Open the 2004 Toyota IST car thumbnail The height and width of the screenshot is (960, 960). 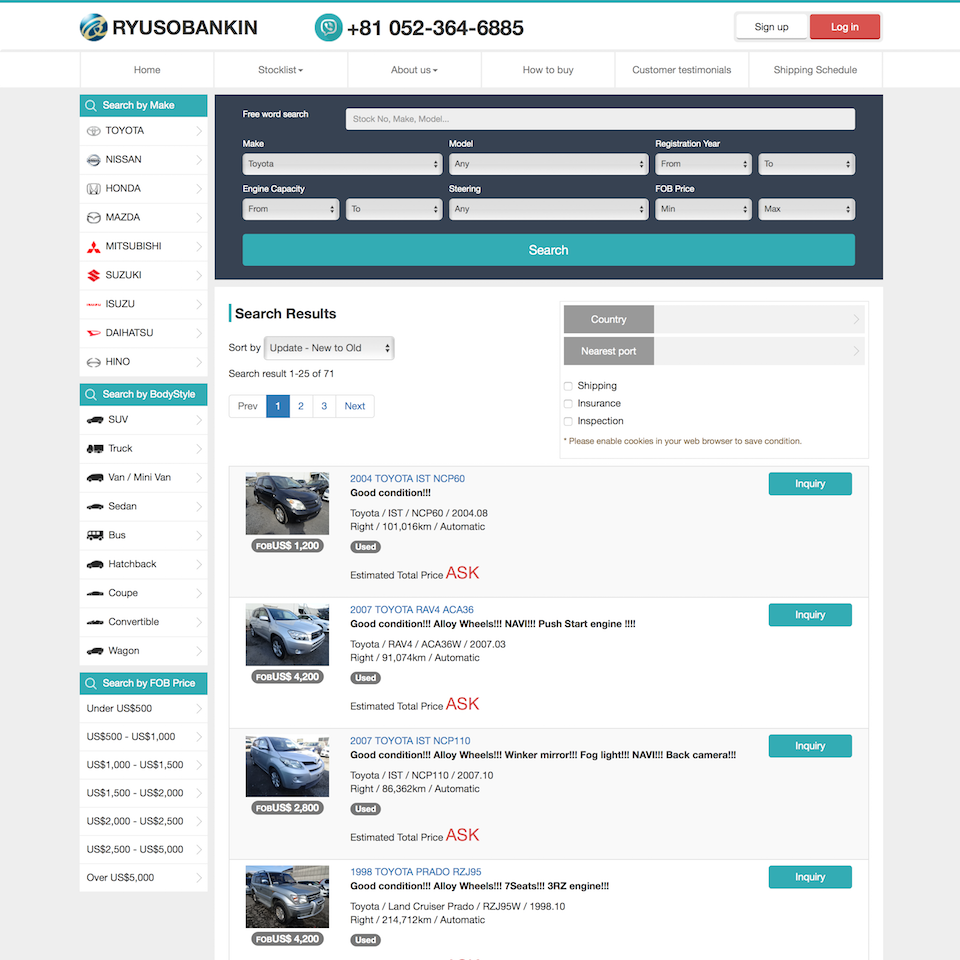click(x=287, y=503)
